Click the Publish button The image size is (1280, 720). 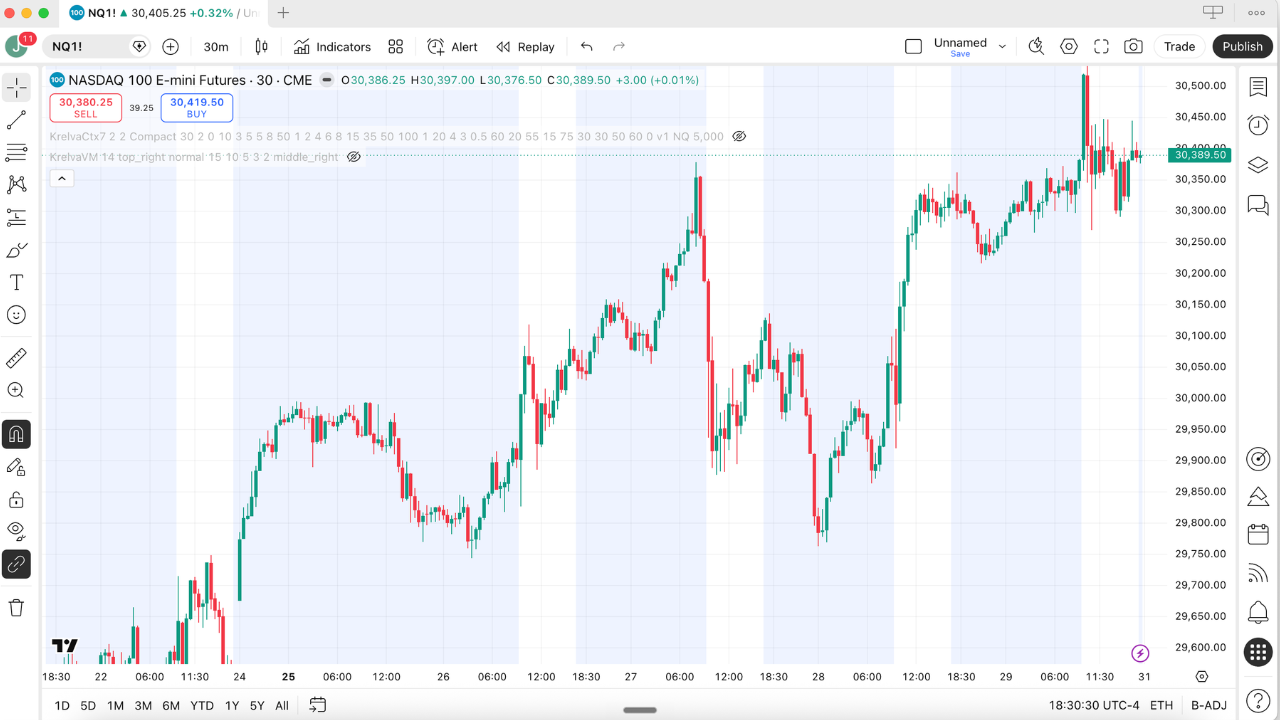[x=1242, y=46]
